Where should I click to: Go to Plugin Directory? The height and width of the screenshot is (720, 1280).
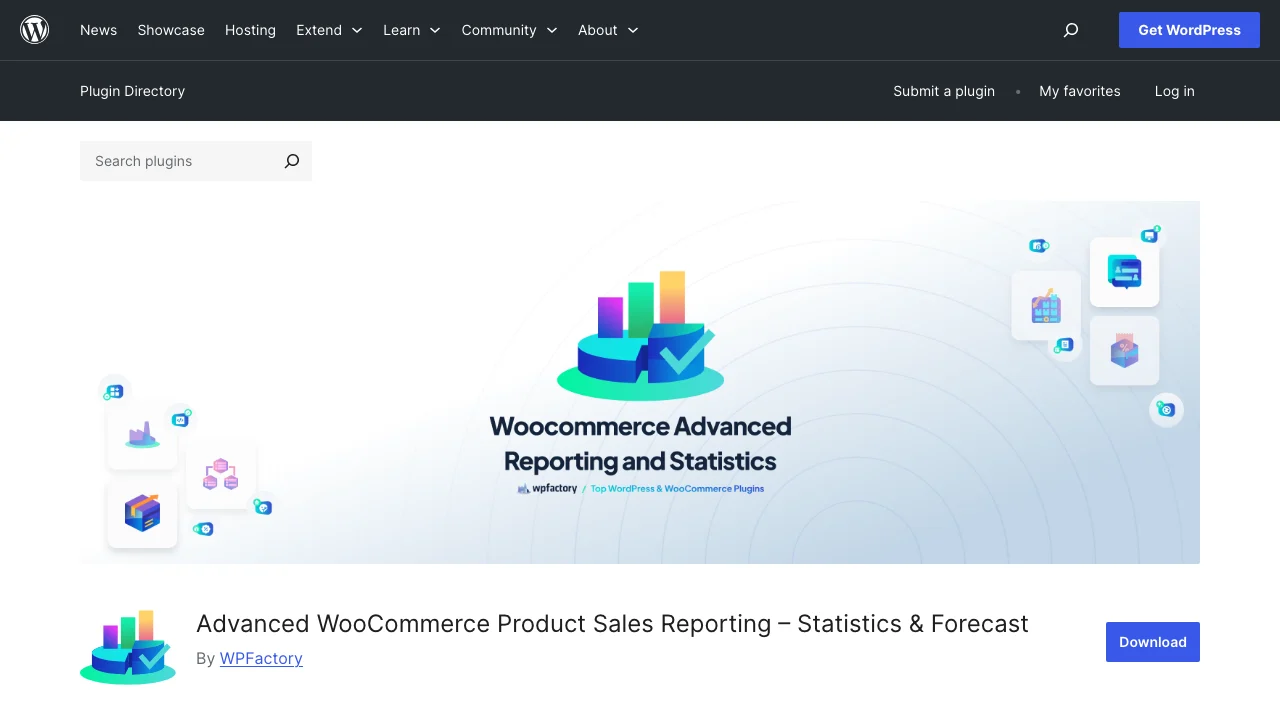(133, 91)
